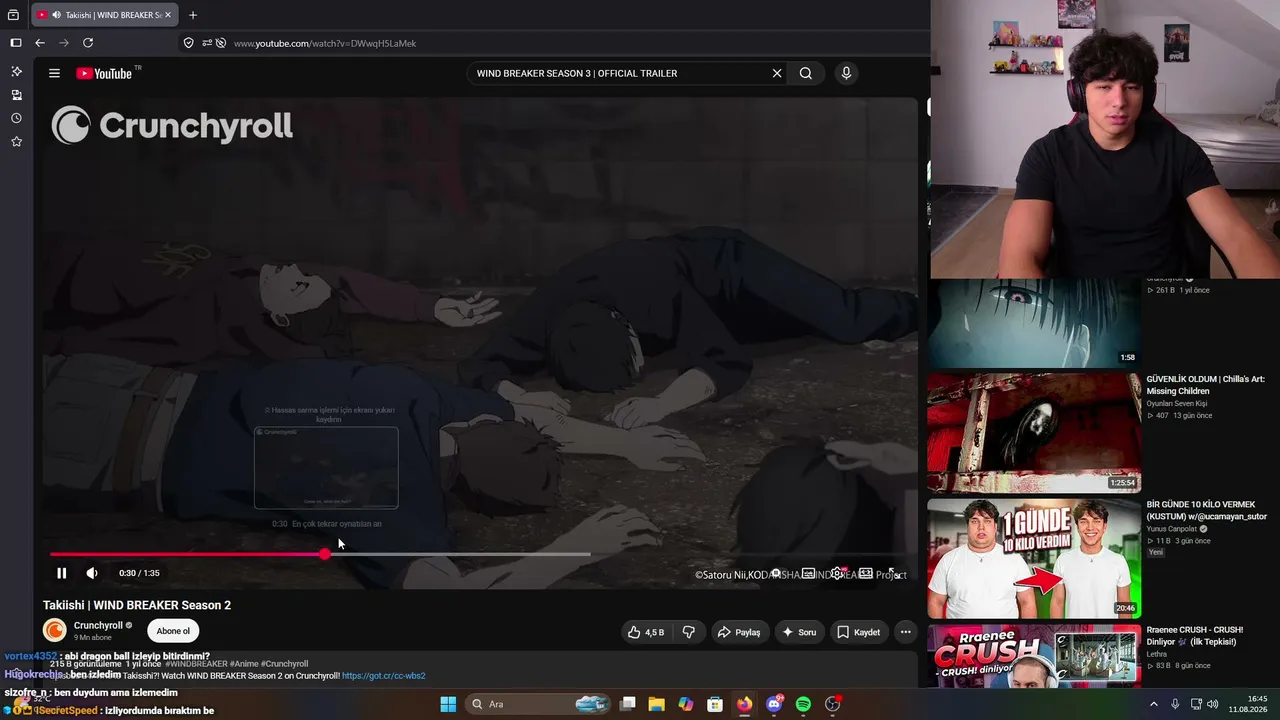This screenshot has width=1280, height=720.
Task: Open the browser's list of tabs
Action: [13, 15]
